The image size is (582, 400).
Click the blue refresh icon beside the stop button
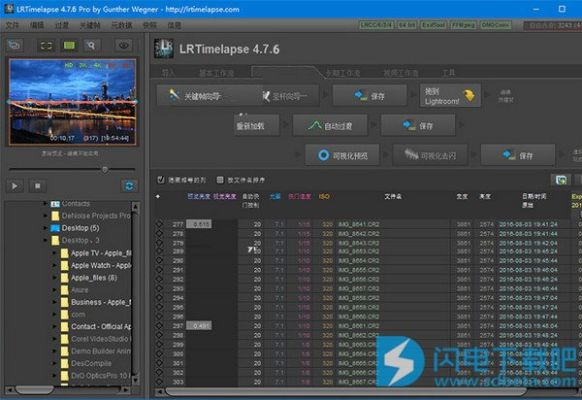pyautogui.click(x=129, y=186)
